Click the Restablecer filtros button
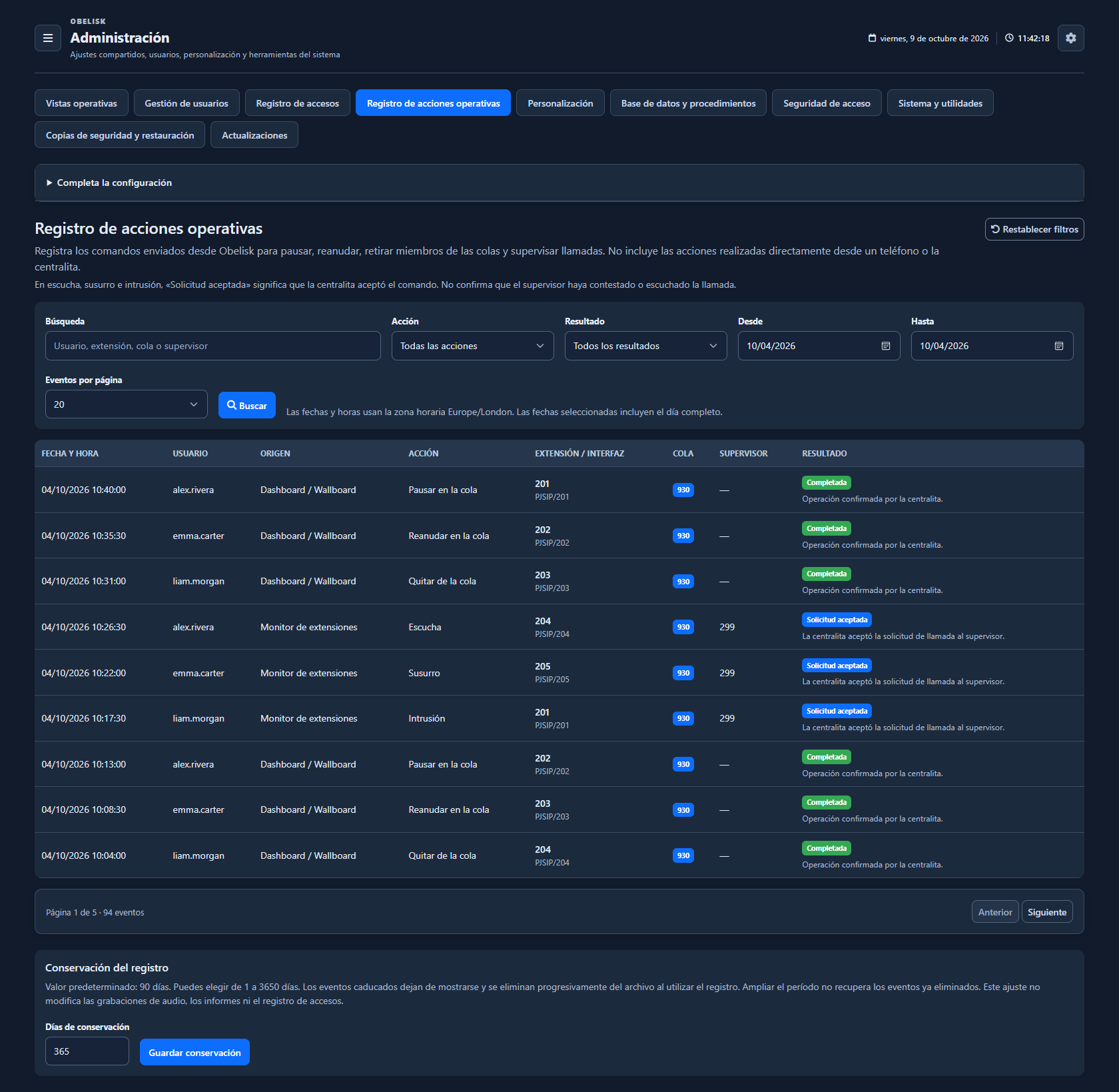Image resolution: width=1119 pixels, height=1092 pixels. tap(1034, 229)
